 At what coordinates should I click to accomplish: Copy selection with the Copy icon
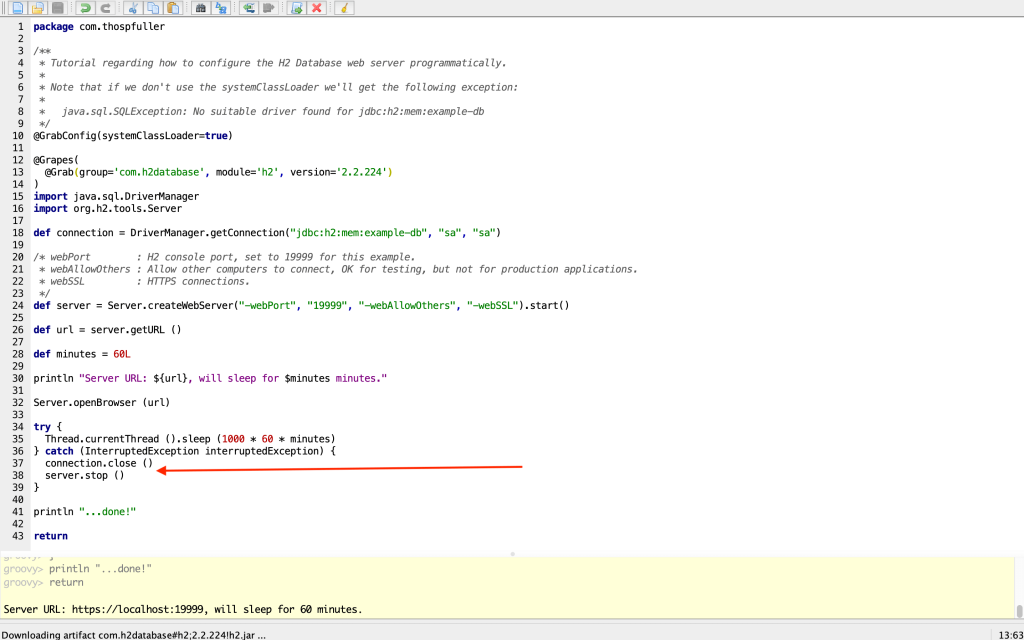153,8
